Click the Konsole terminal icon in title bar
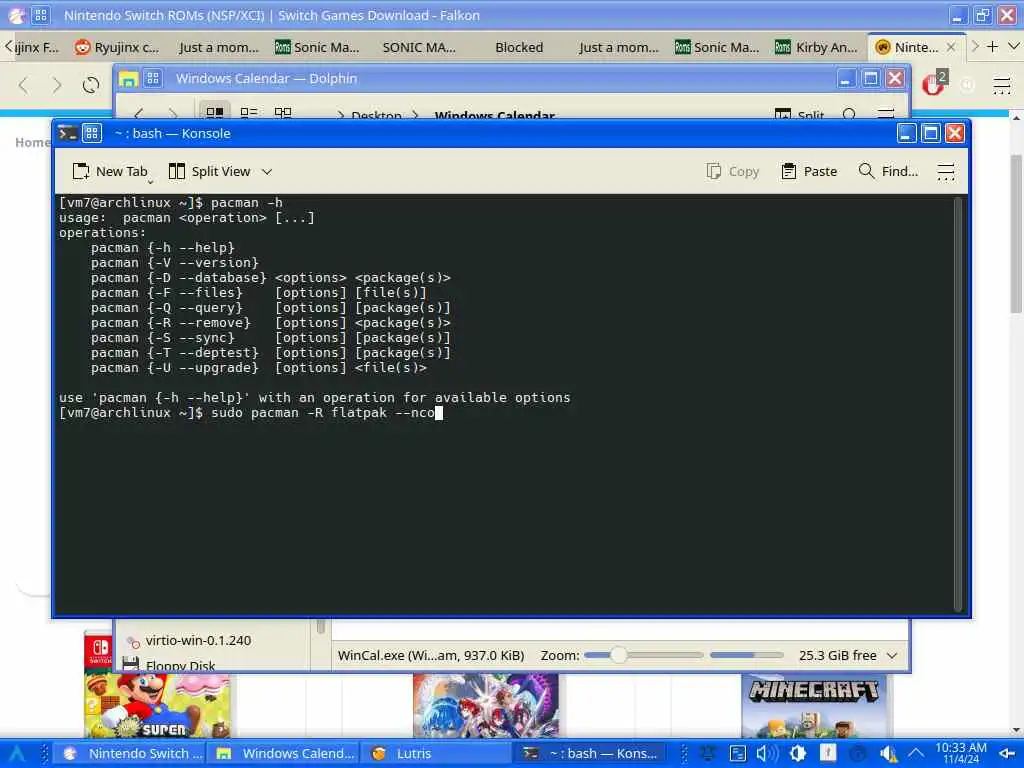Image resolution: width=1024 pixels, height=768 pixels. [68, 133]
